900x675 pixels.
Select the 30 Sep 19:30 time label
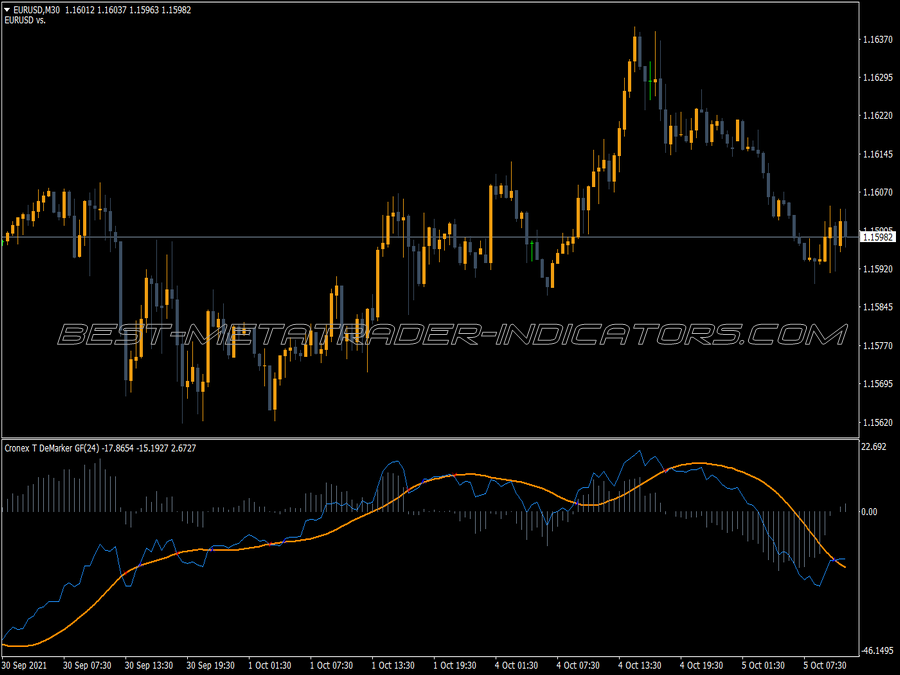pyautogui.click(x=210, y=665)
